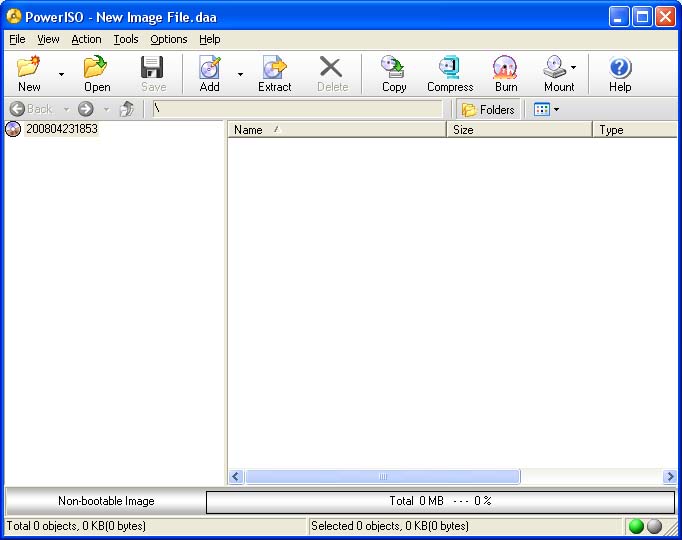Click the green status indicator light
The image size is (682, 540).
click(636, 526)
